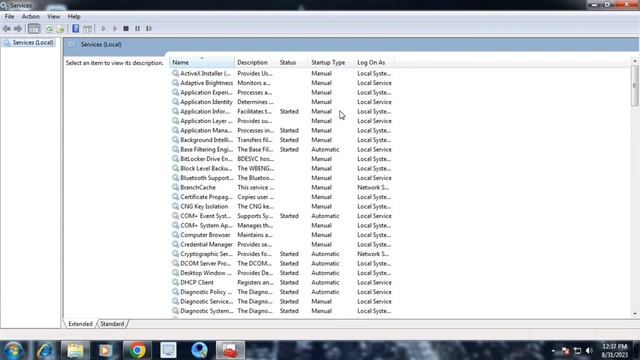Open Windows Explorer folder in the taskbar
Viewport: 640px width, 360px height.
point(75,350)
